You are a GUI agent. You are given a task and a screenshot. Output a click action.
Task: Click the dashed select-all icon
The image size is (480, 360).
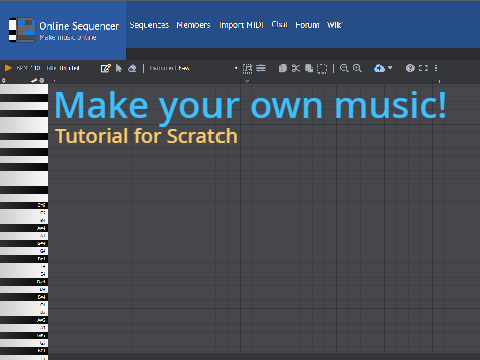tap(322, 69)
